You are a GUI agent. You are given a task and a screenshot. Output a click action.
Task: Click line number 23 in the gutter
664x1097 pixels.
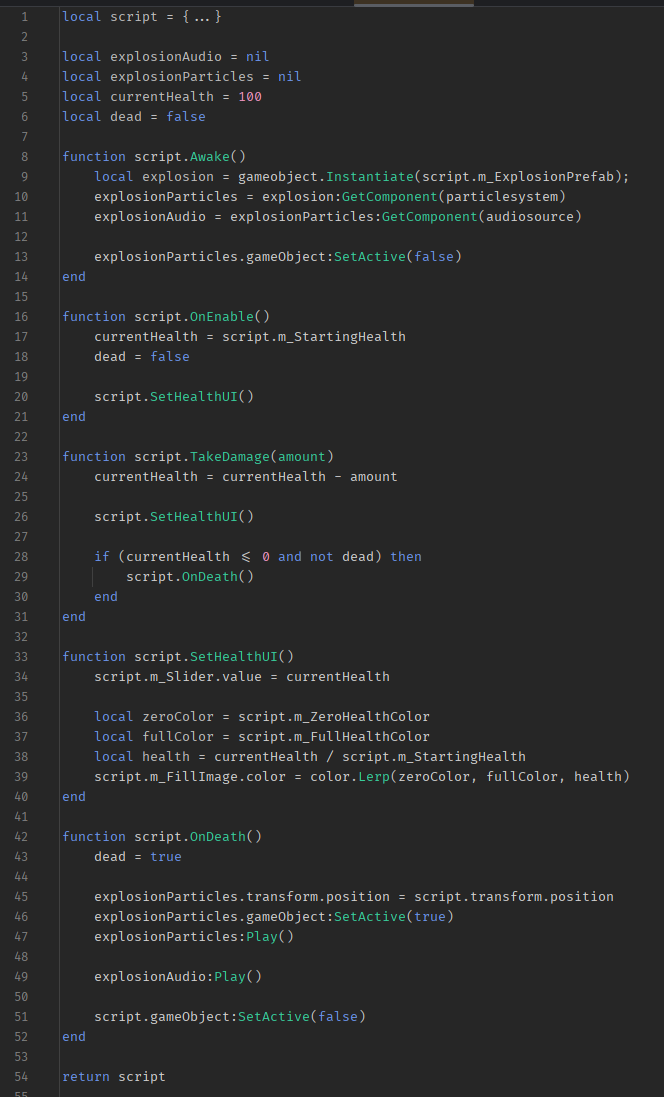point(21,456)
